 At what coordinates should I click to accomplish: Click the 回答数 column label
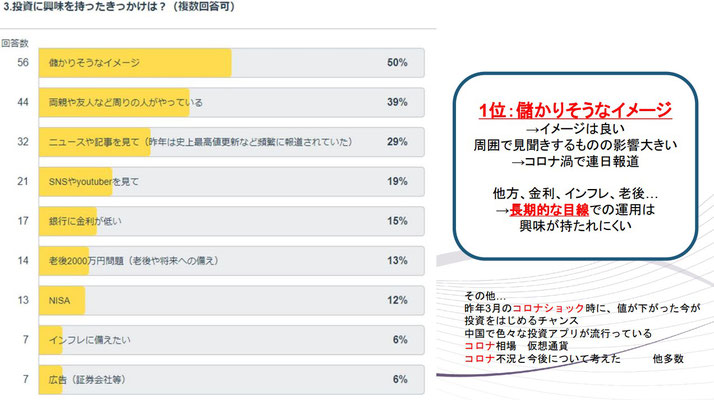pyautogui.click(x=15, y=43)
